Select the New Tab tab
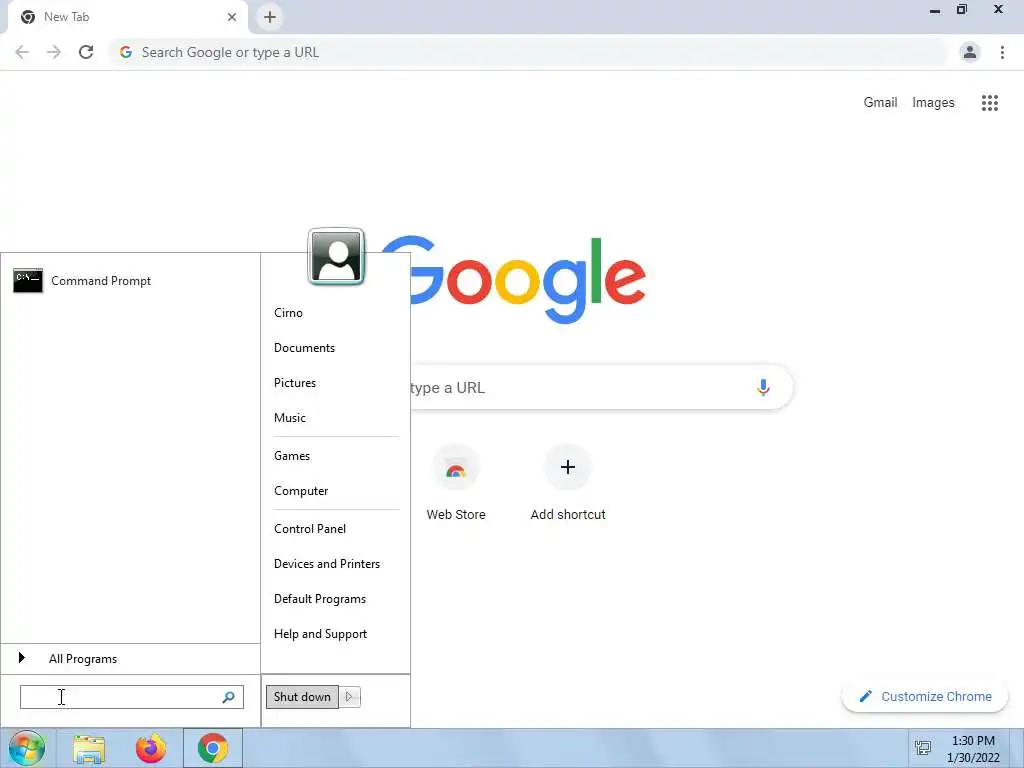The image size is (1024, 768). (x=128, y=18)
